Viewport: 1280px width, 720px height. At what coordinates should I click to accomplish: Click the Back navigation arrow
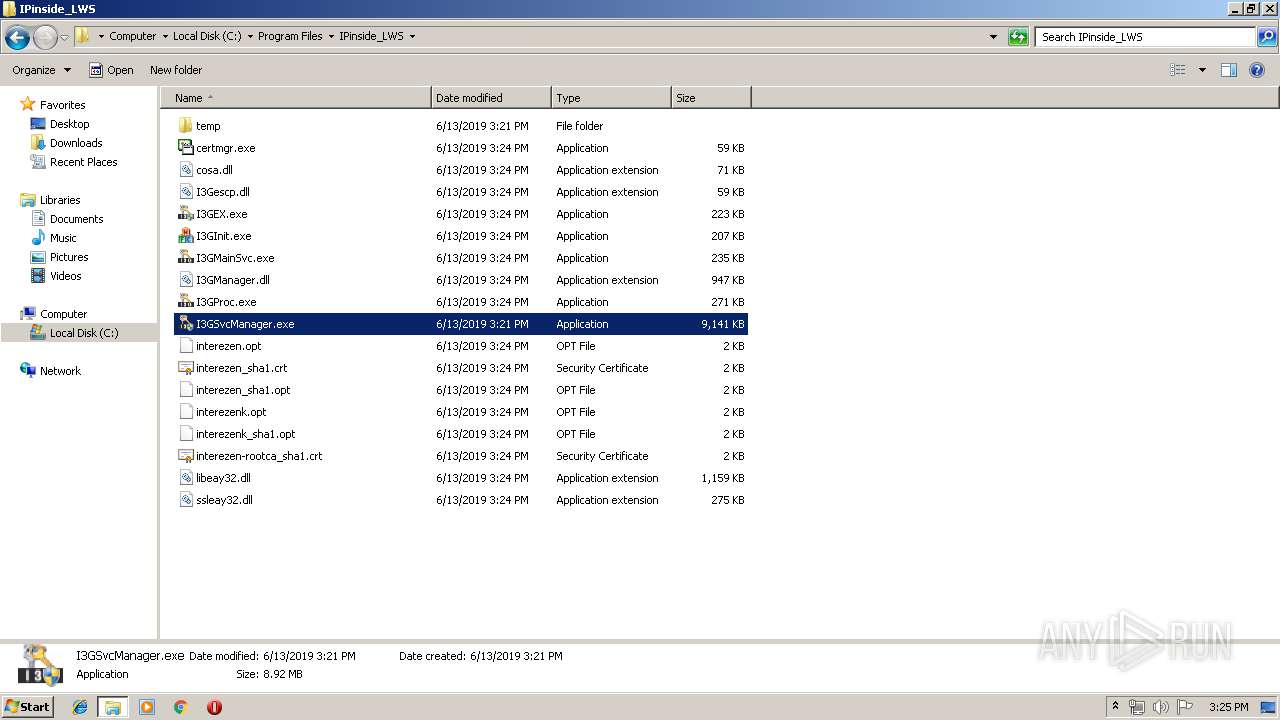click(17, 37)
